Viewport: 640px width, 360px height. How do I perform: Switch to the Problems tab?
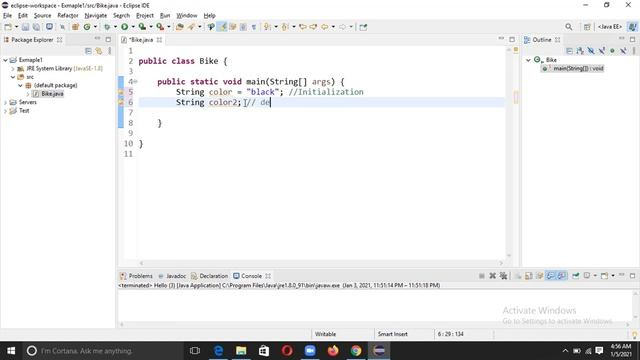point(136,276)
